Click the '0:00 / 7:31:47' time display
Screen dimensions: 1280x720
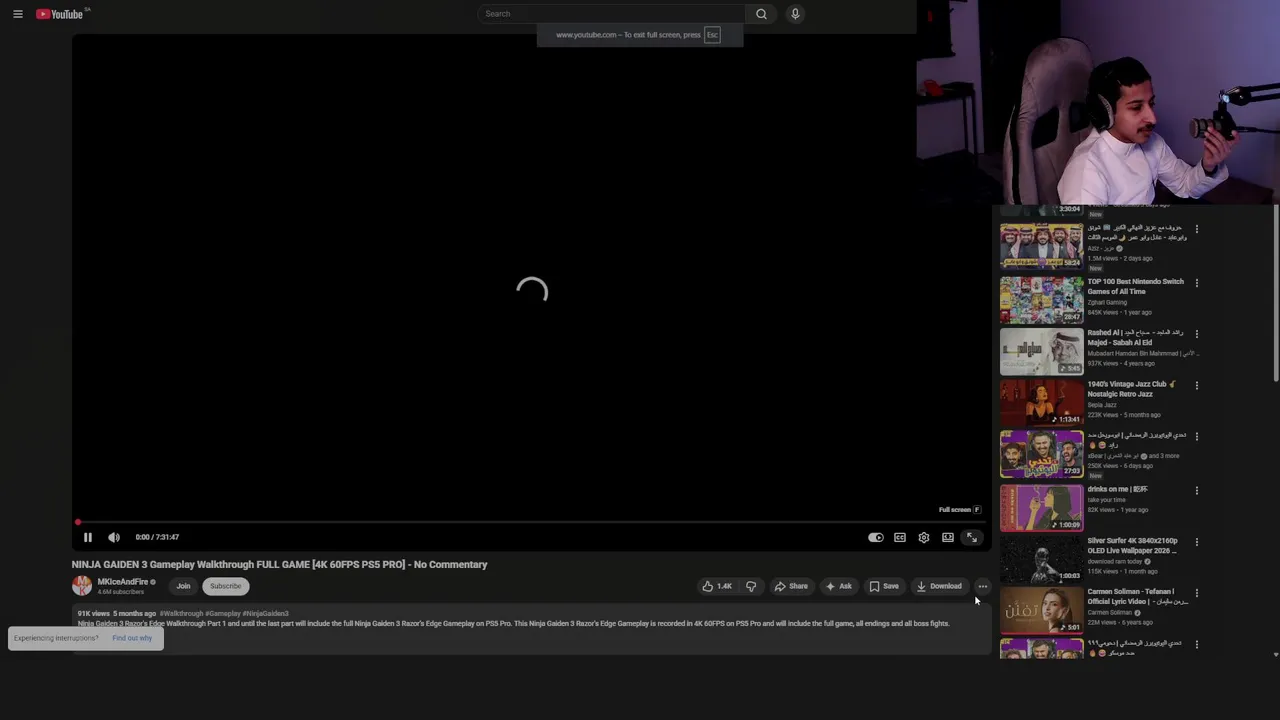pos(157,537)
